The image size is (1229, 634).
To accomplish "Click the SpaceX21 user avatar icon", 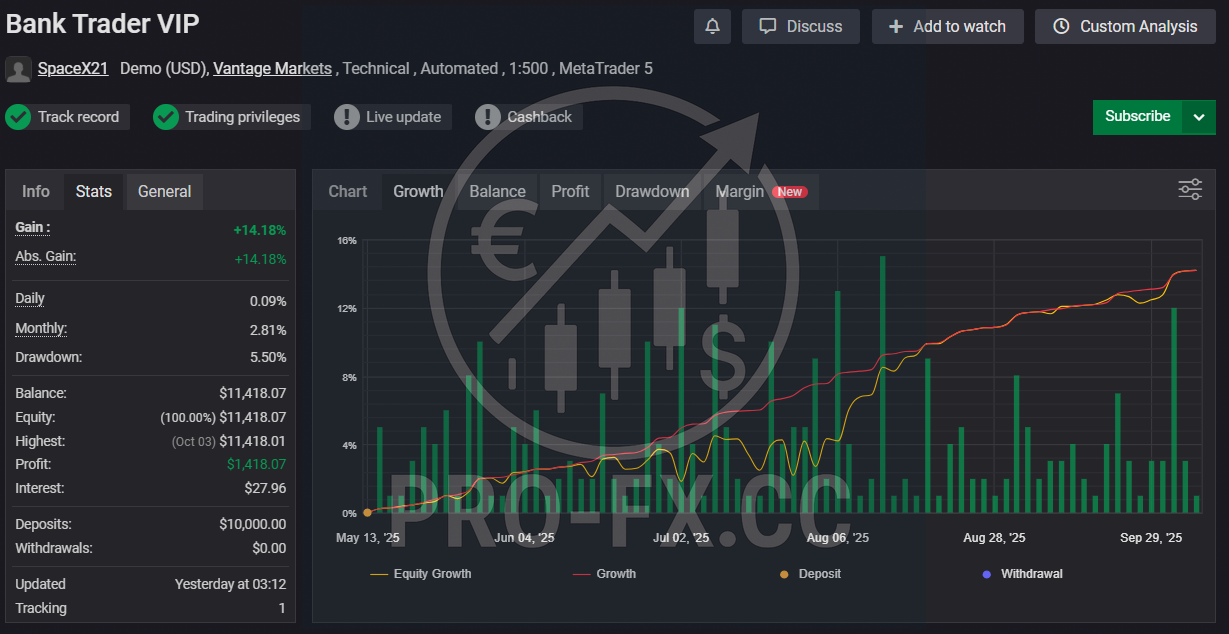I will 18,70.
